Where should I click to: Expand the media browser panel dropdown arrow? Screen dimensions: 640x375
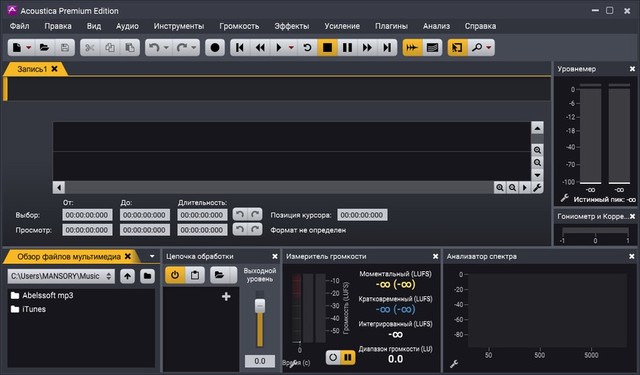point(152,257)
